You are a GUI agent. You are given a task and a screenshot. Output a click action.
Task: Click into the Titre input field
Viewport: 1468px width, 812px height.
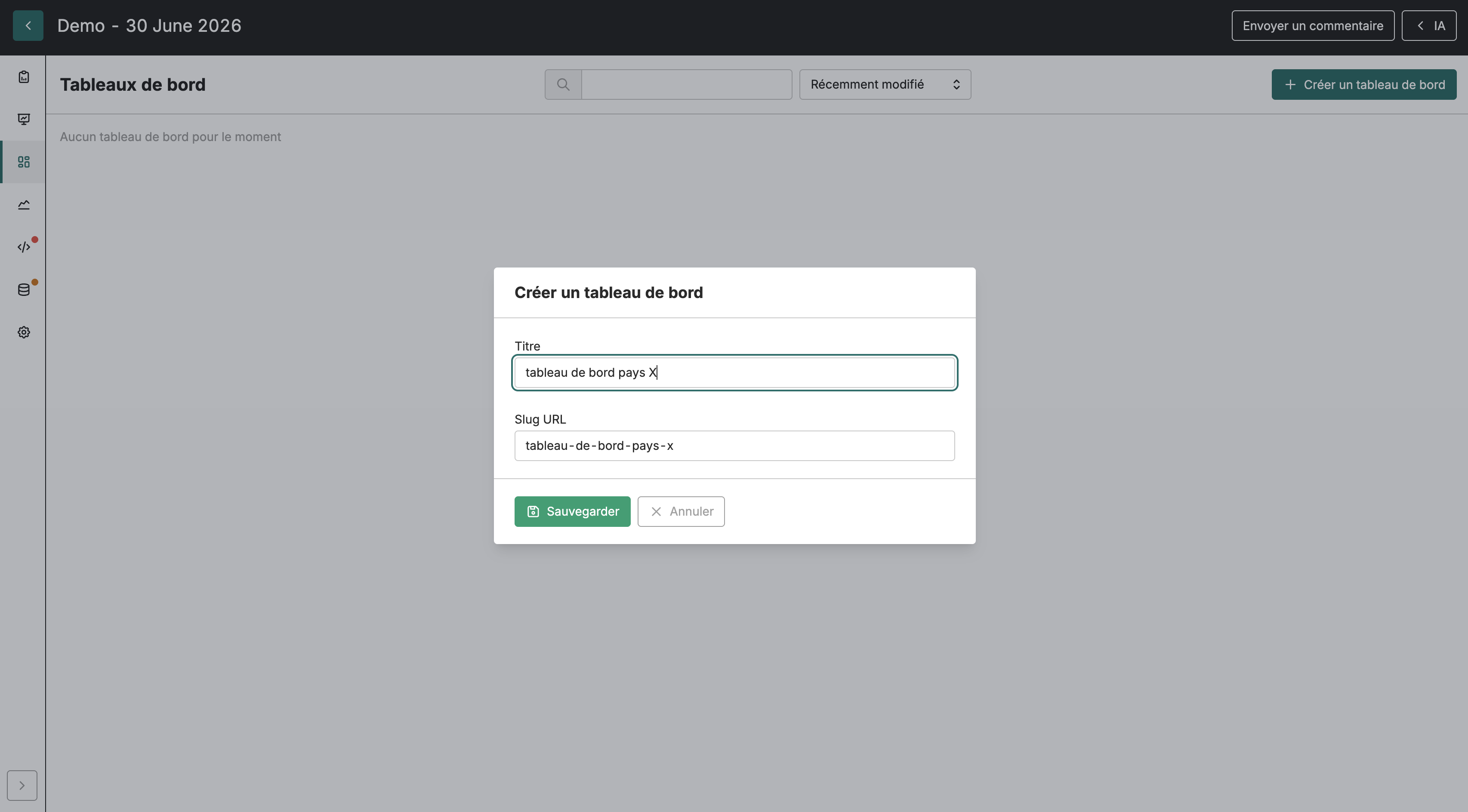734,372
